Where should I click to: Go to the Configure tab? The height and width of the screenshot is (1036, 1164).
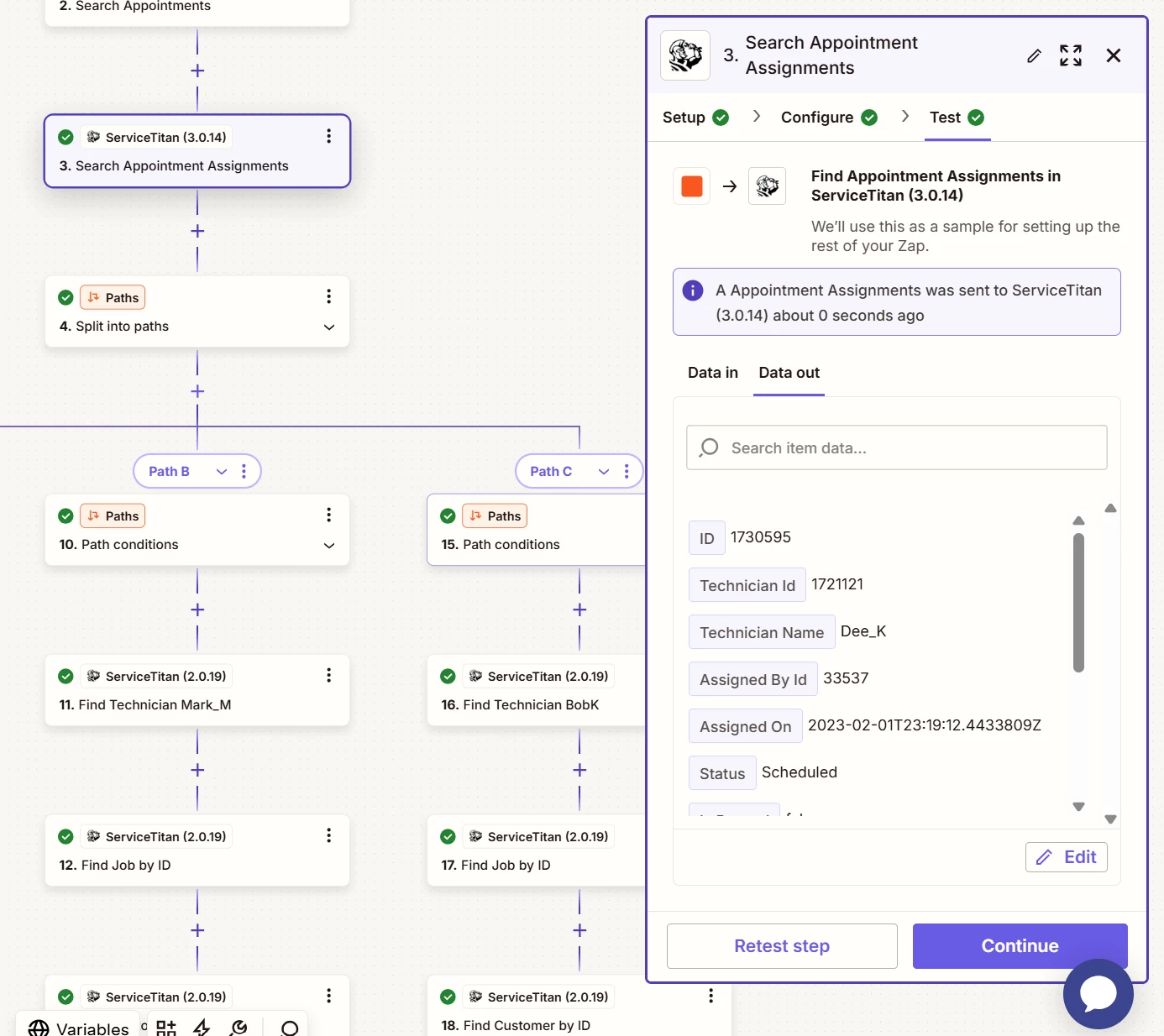coord(829,118)
